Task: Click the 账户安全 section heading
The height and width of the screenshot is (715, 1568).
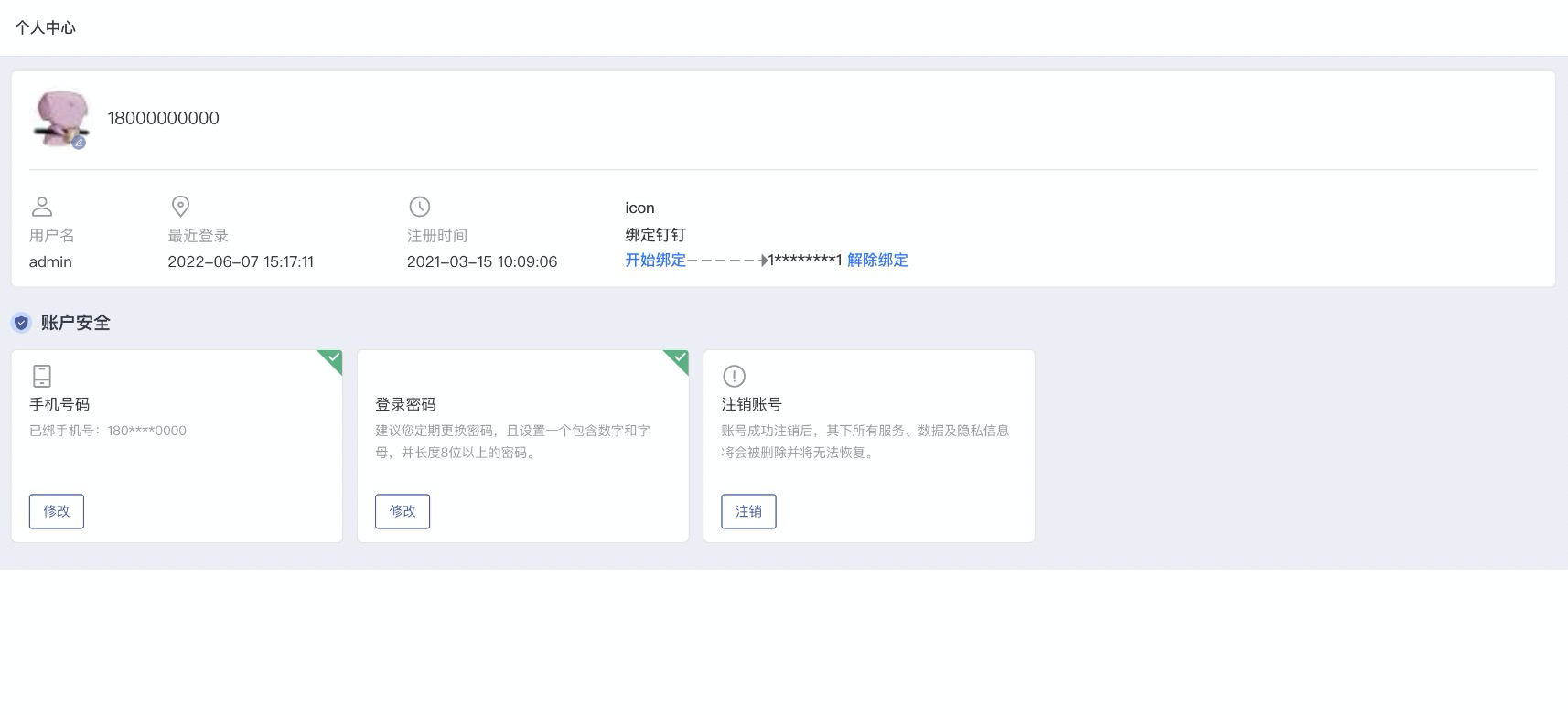Action: pyautogui.click(x=75, y=323)
